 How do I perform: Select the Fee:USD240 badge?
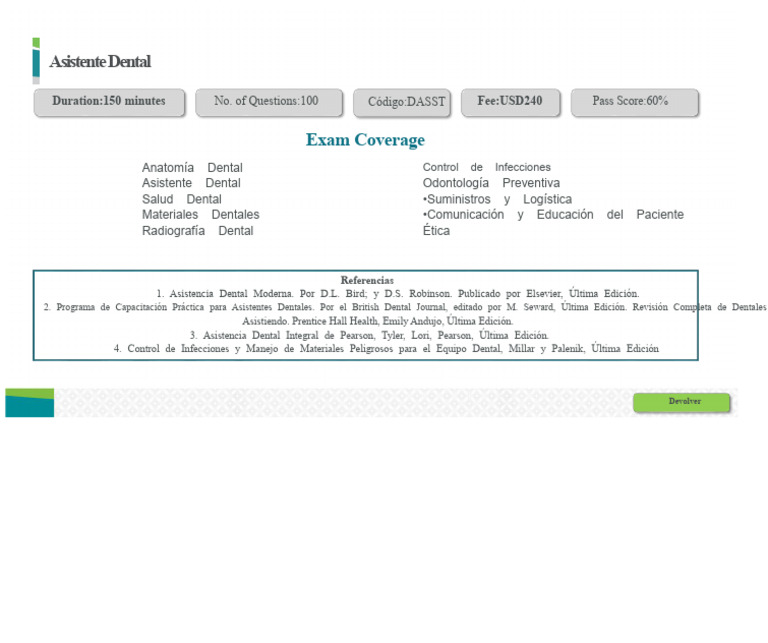click(x=510, y=102)
